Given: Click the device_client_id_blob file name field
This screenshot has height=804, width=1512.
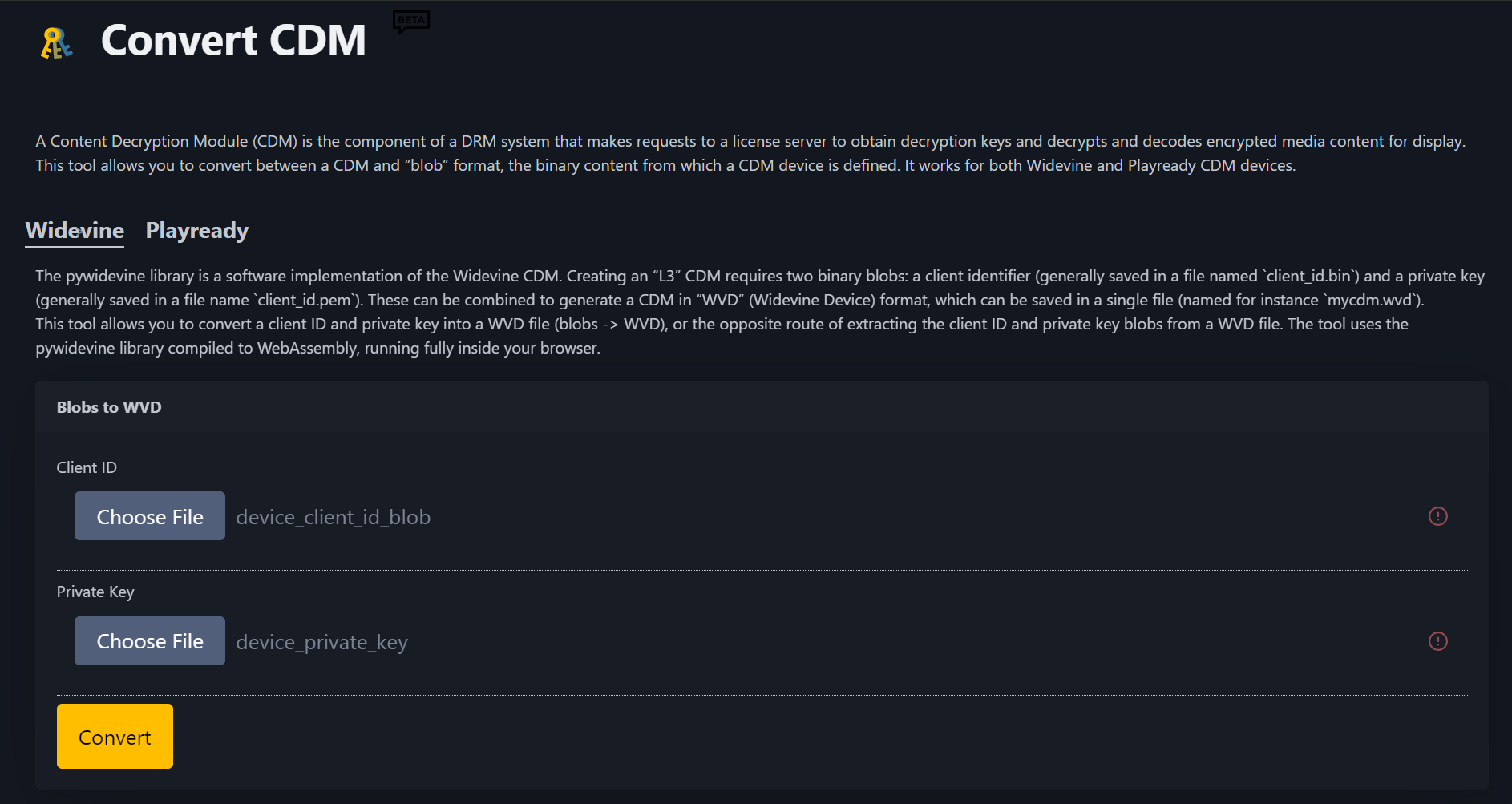Looking at the screenshot, I should pos(334,517).
